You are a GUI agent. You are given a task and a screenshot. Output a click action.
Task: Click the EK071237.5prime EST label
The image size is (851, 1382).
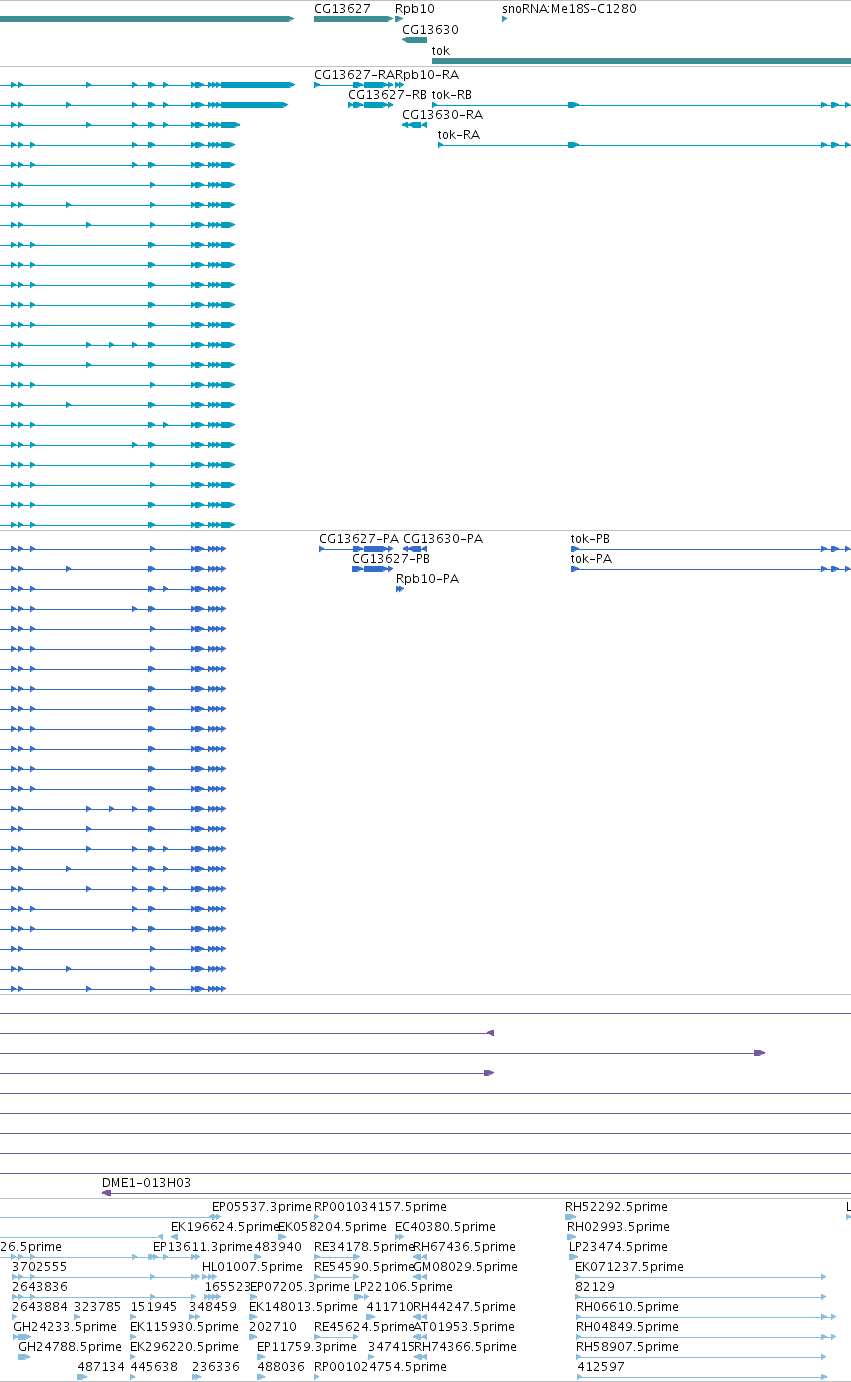pyautogui.click(x=629, y=1266)
